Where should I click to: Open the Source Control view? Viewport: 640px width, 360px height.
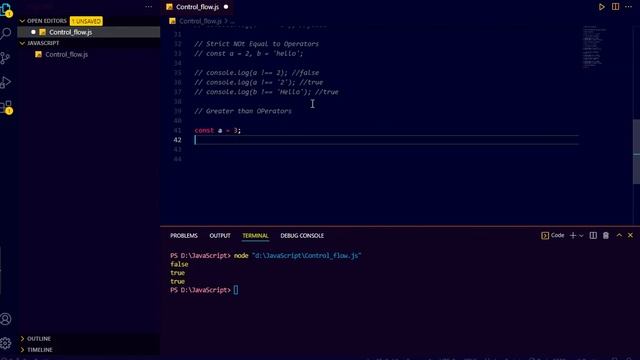6,58
